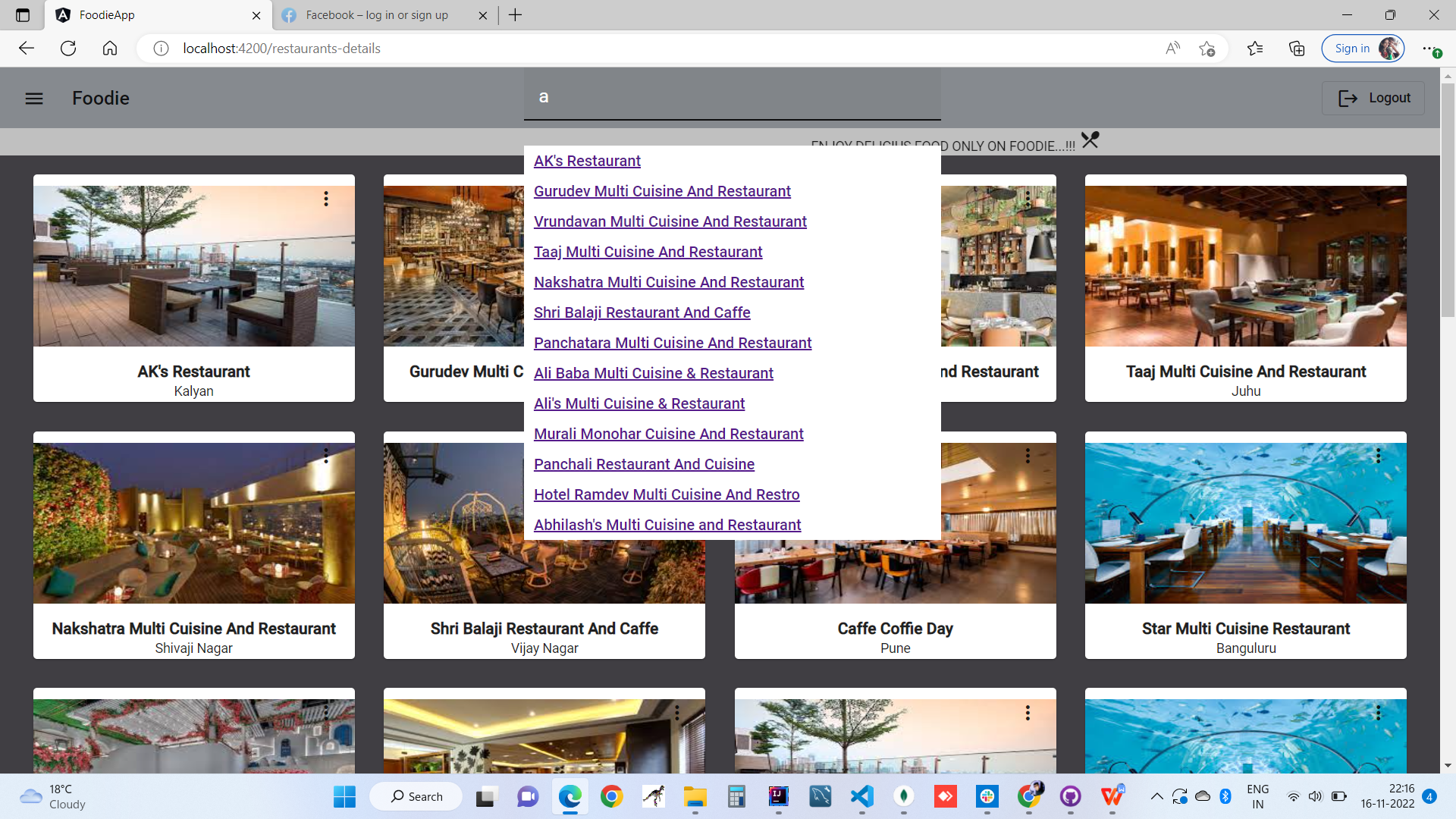Open options kebab on Nakshatra Multi Cuisine card
1456x819 pixels.
click(x=326, y=456)
